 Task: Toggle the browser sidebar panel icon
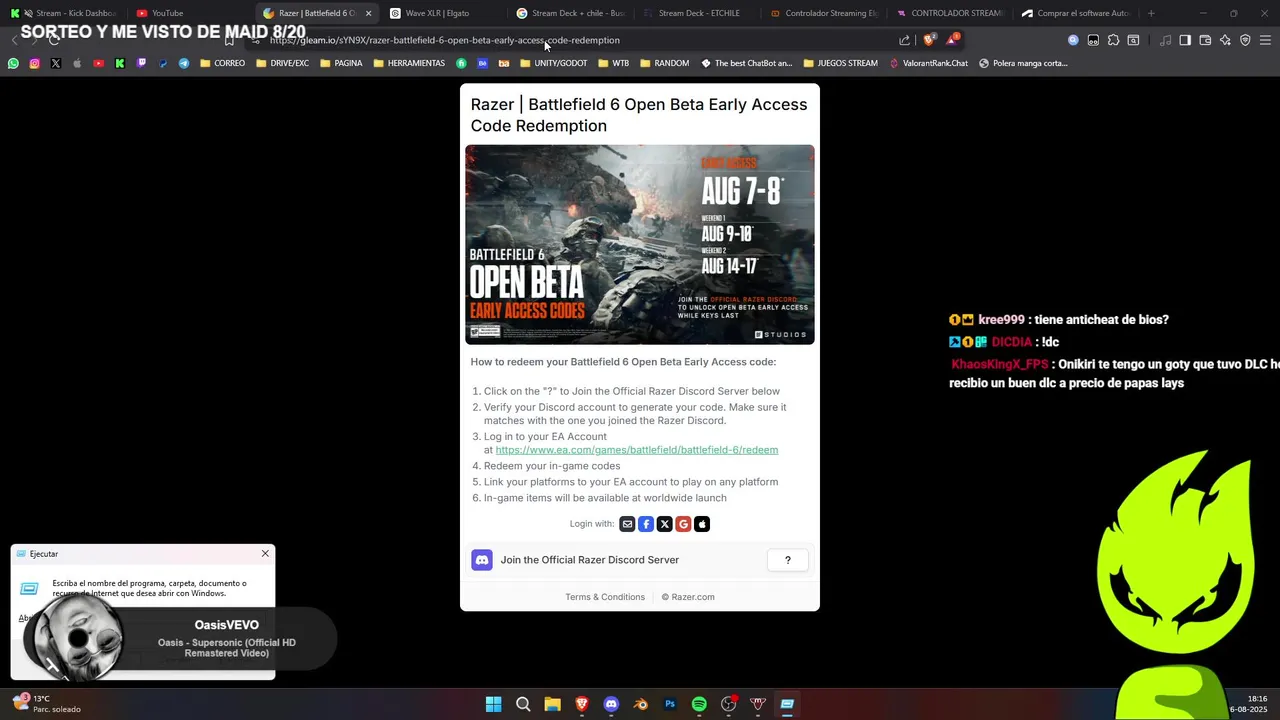coord(1185,40)
